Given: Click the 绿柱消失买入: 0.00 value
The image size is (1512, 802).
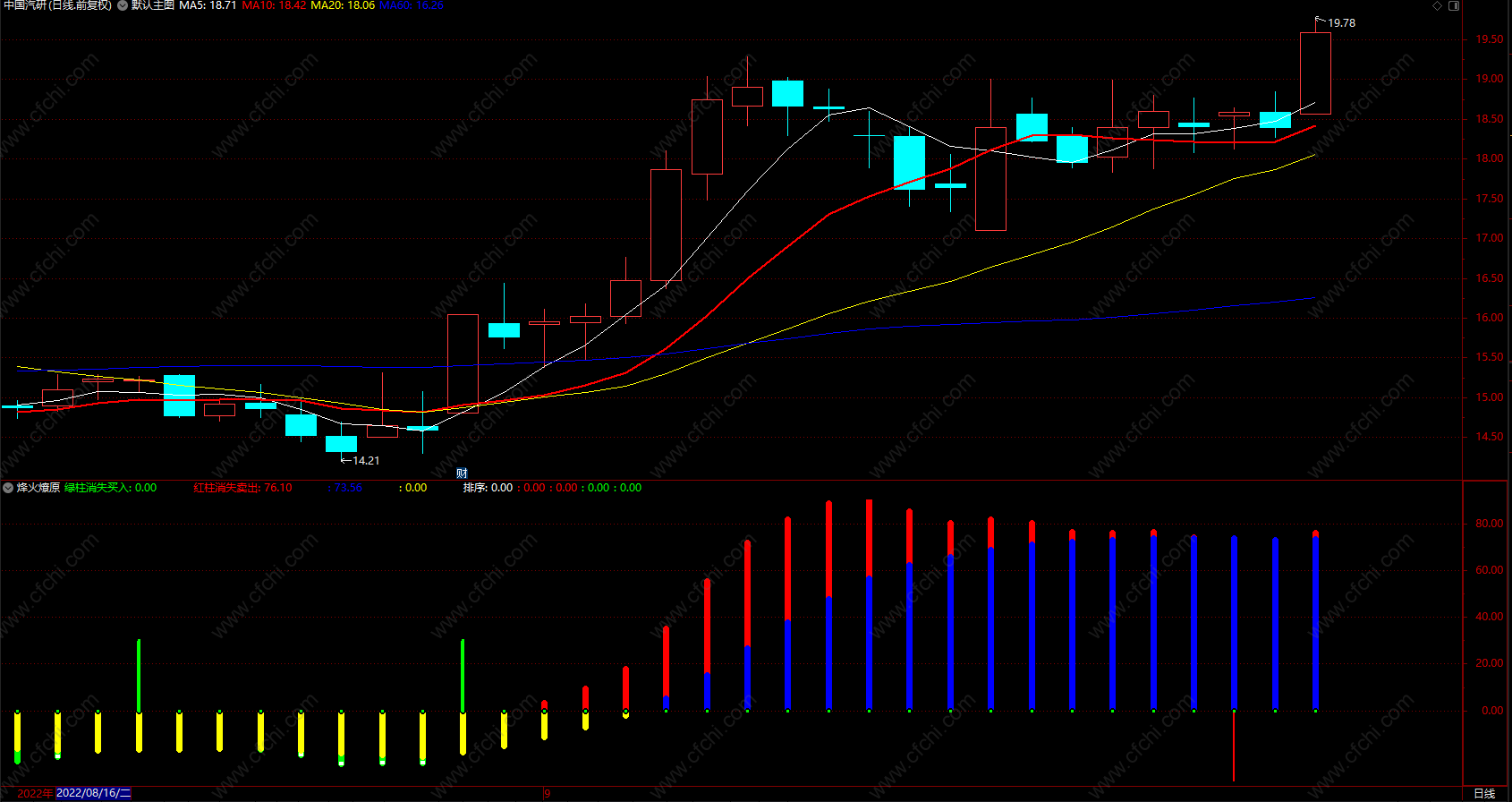Looking at the screenshot, I should pyautogui.click(x=110, y=488).
